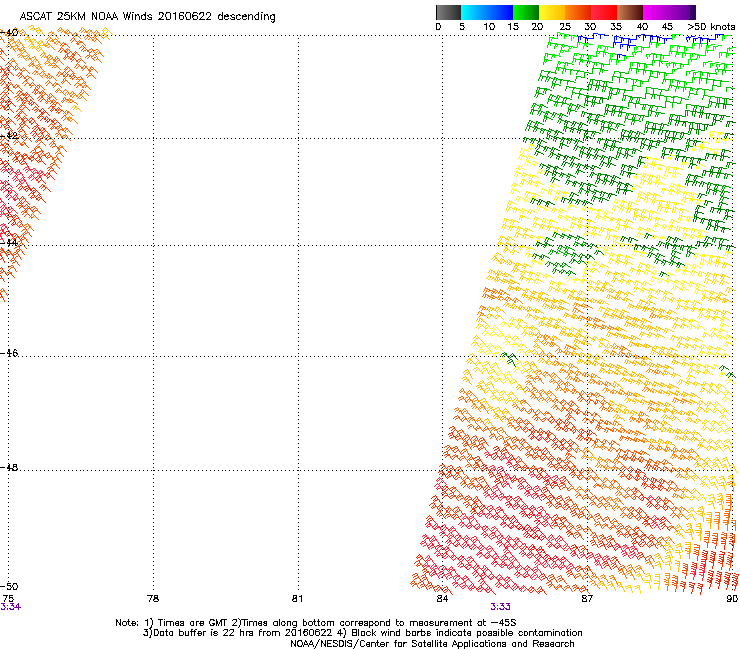Click the '-46' latitude axis label
The width and height of the screenshot is (740, 650).
coord(9,353)
